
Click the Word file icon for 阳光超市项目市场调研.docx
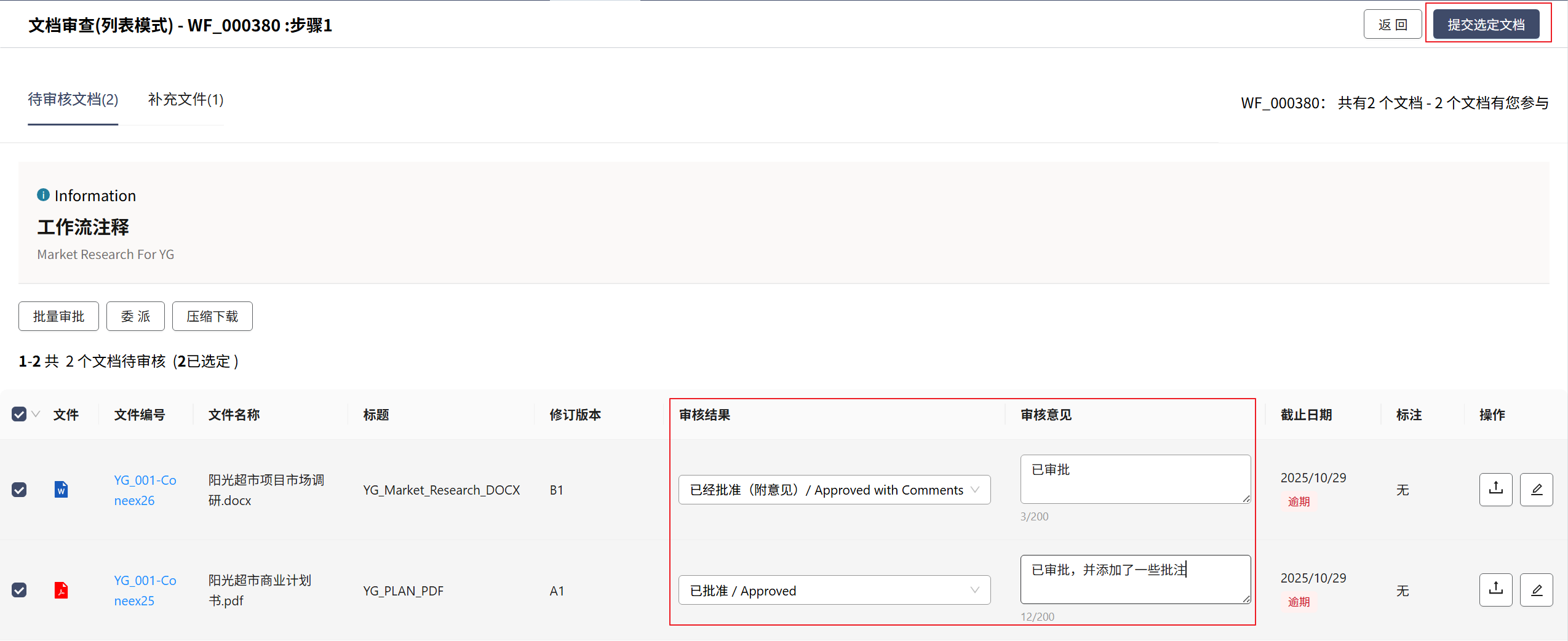[61, 490]
